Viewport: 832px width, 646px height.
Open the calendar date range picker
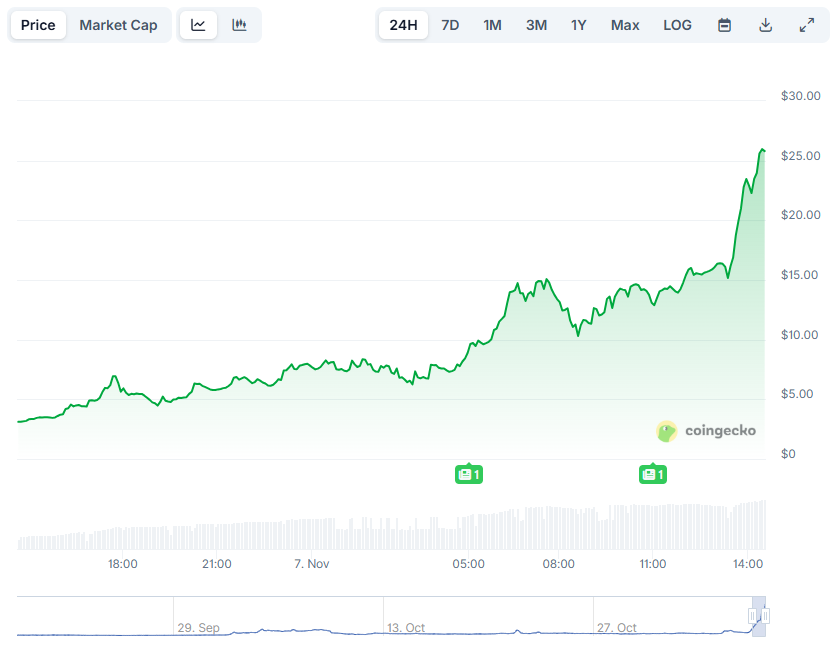[x=723, y=25]
